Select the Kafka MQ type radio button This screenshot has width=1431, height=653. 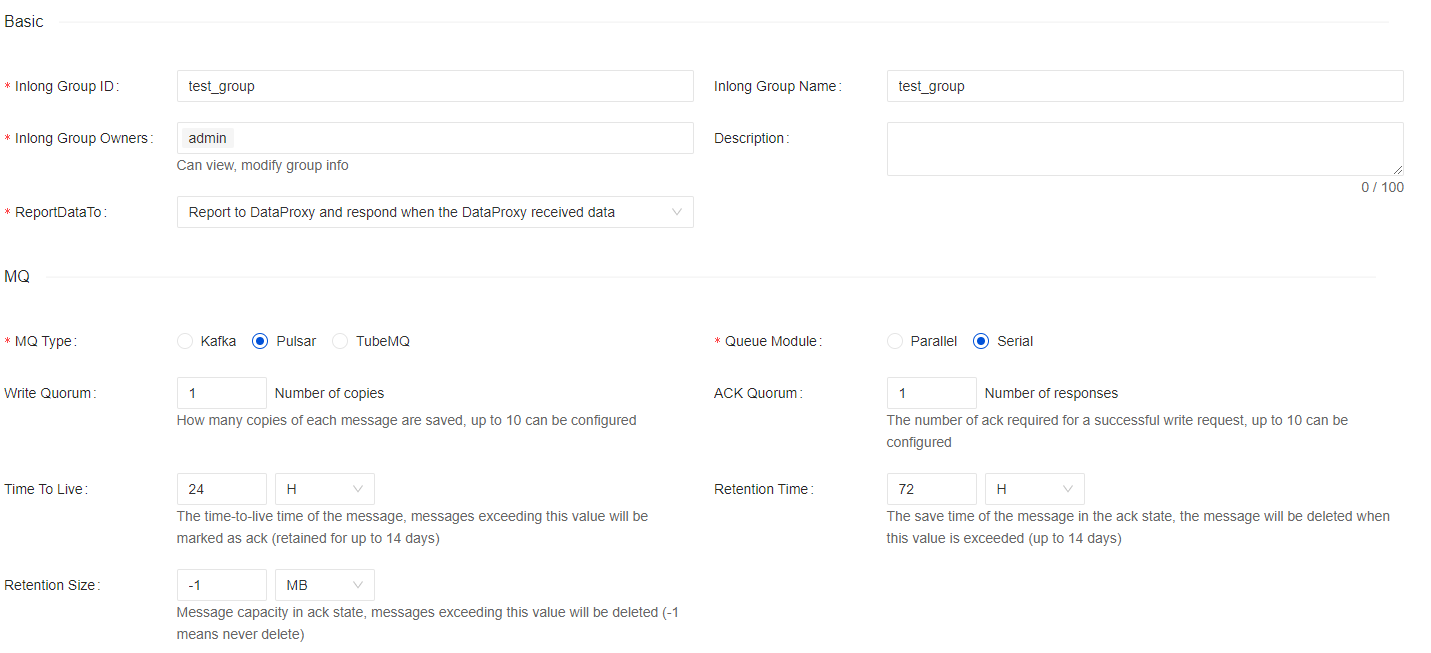185,341
